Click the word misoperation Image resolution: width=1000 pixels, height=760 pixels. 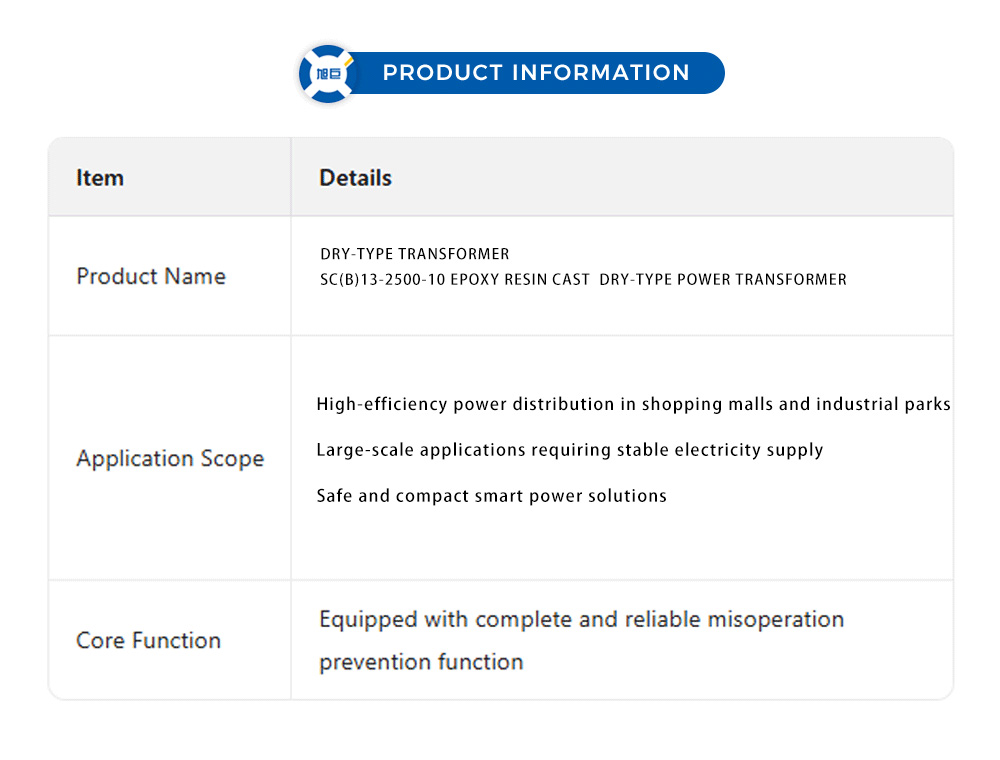pos(775,620)
